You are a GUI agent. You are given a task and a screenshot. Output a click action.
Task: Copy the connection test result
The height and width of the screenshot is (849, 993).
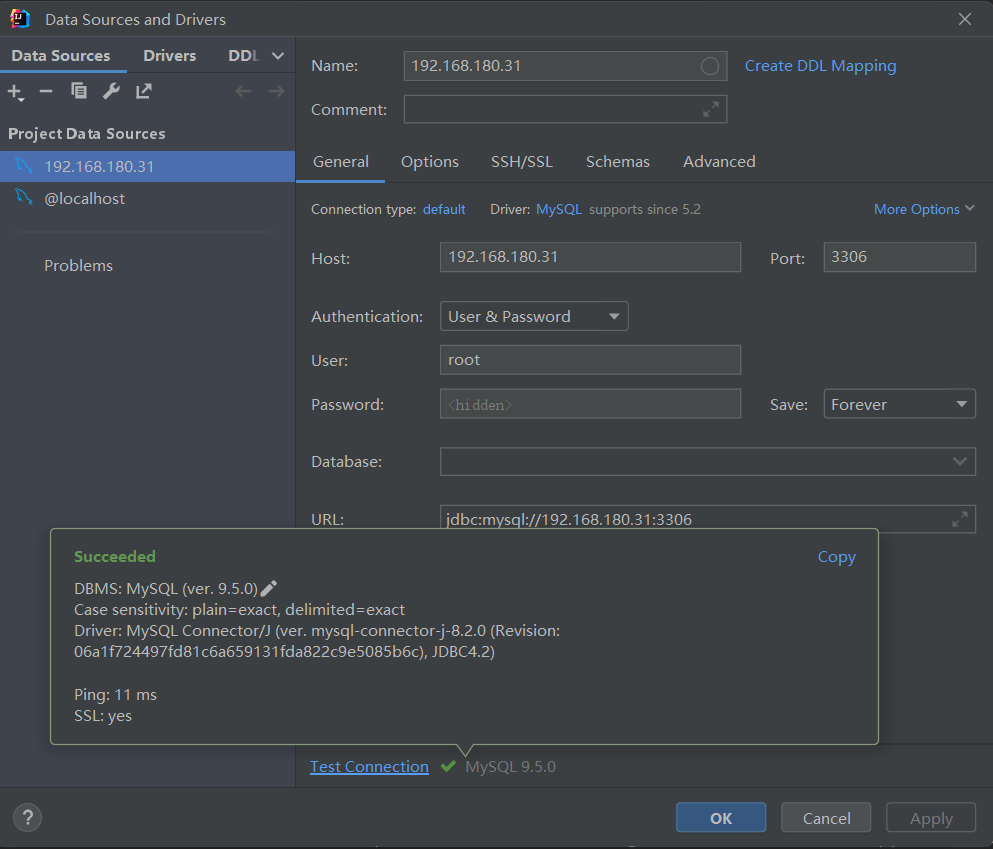tap(837, 557)
